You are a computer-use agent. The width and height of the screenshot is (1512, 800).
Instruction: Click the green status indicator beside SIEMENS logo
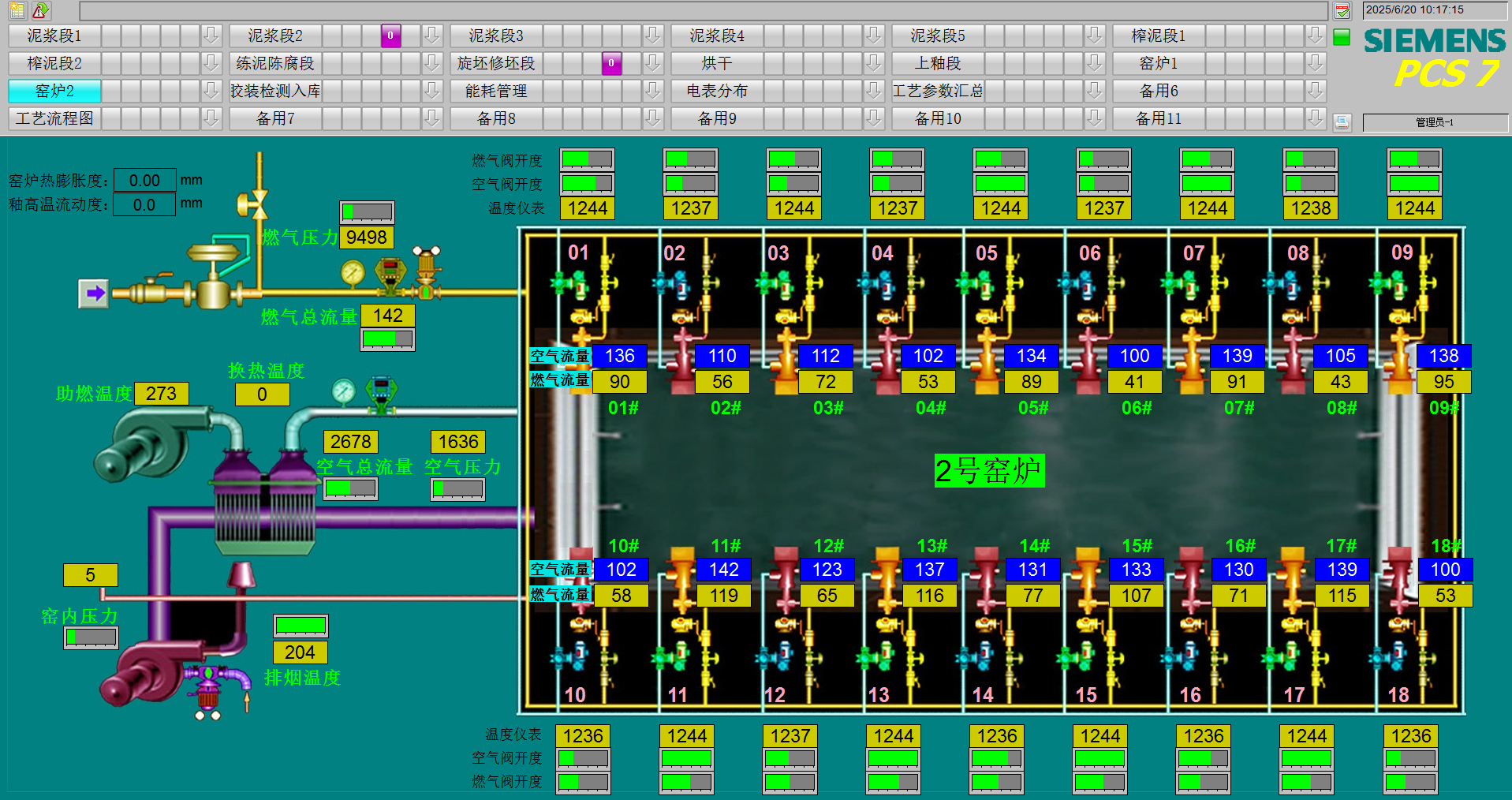click(1341, 37)
